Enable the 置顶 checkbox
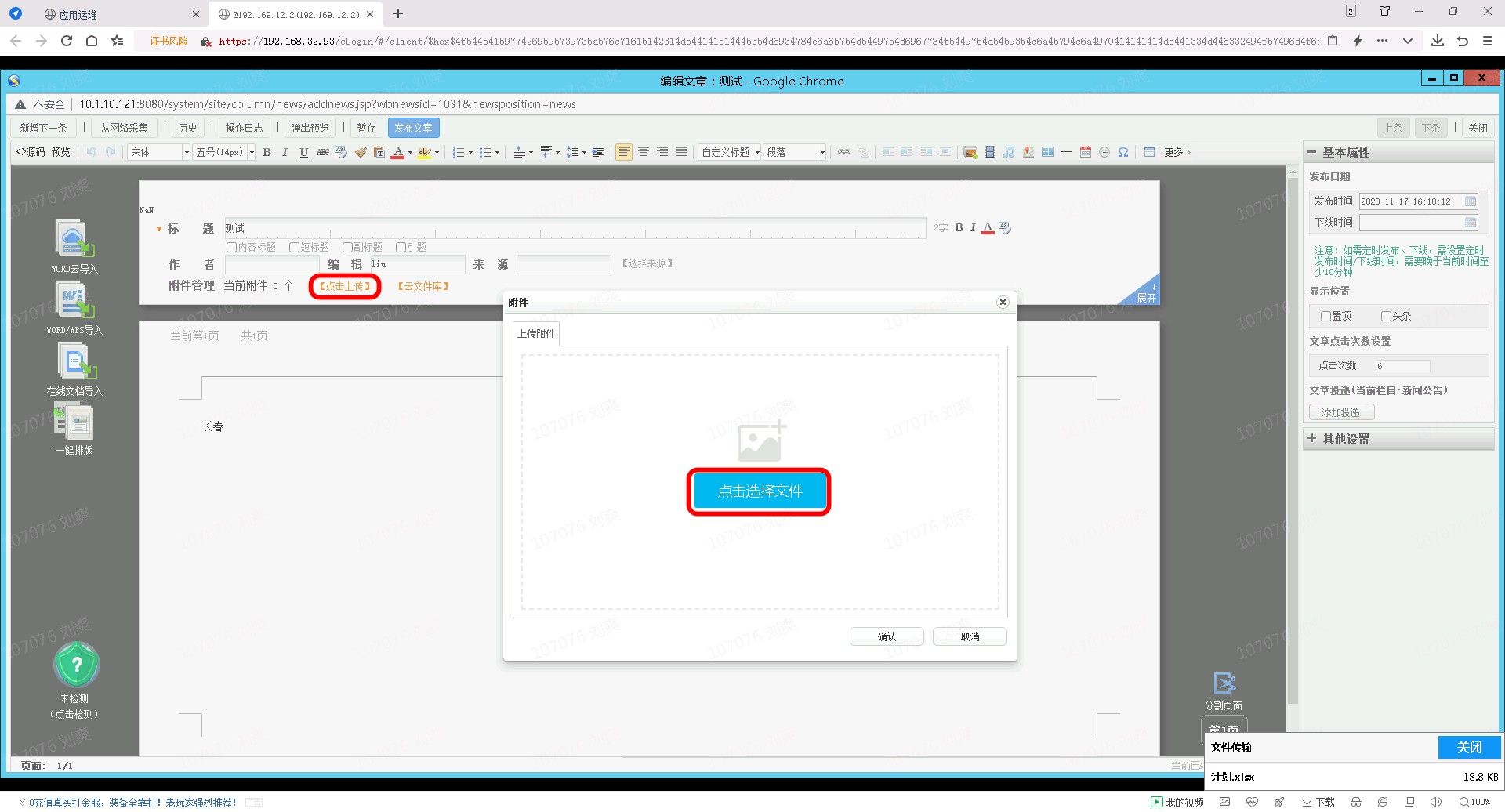 tap(1325, 316)
